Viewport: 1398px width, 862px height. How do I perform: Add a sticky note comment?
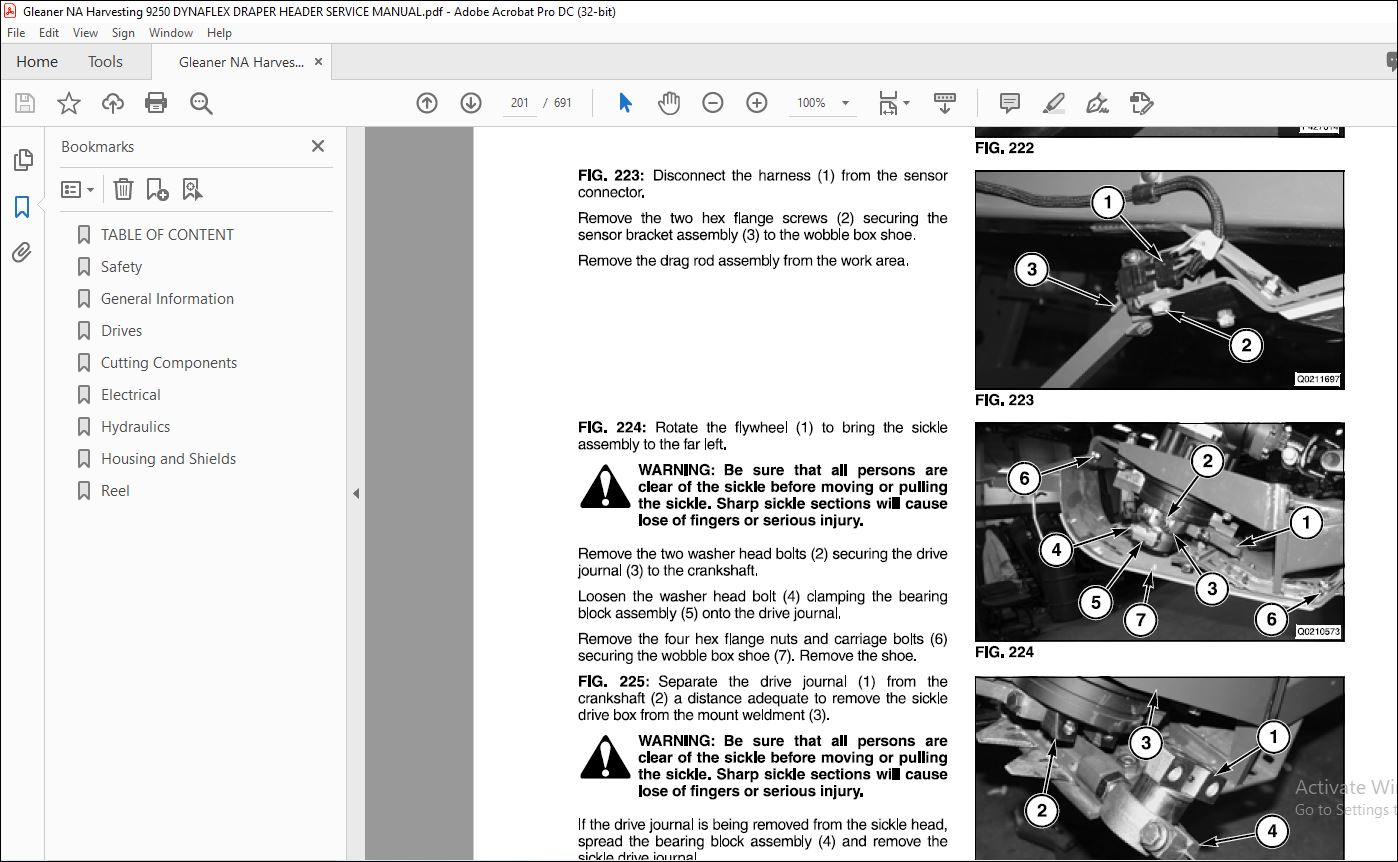tap(1010, 103)
